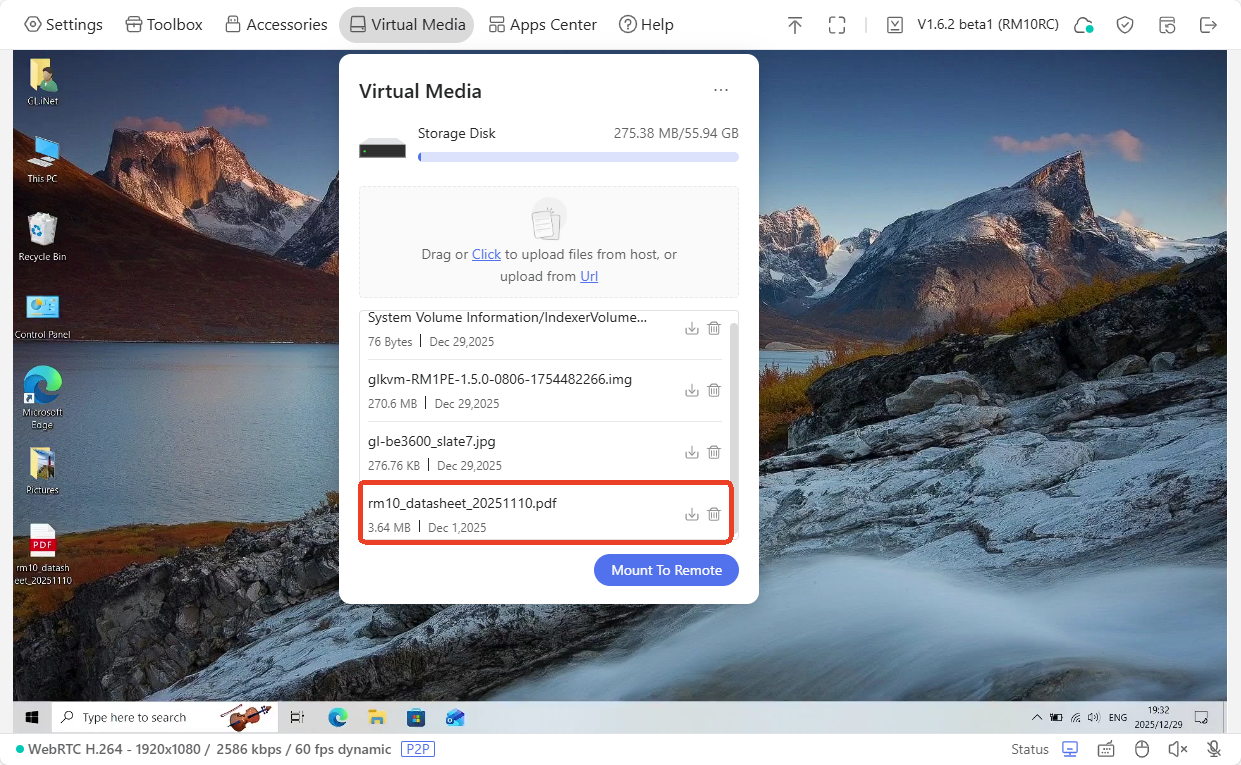Screen dimensions: 1241x765
Task: Click the Url upload link
Action: click(x=589, y=276)
